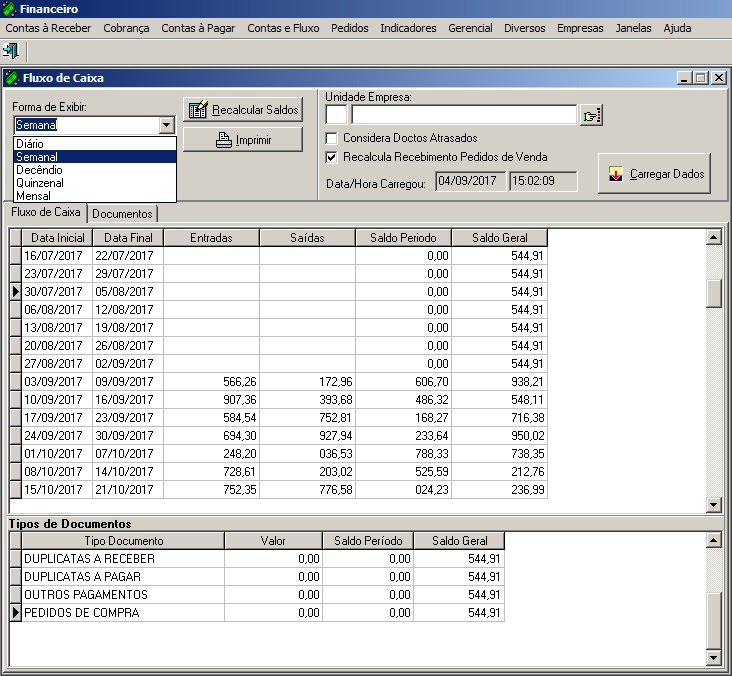Click the Financeiro application title icon
The width and height of the screenshot is (732, 676).
pos(10,8)
